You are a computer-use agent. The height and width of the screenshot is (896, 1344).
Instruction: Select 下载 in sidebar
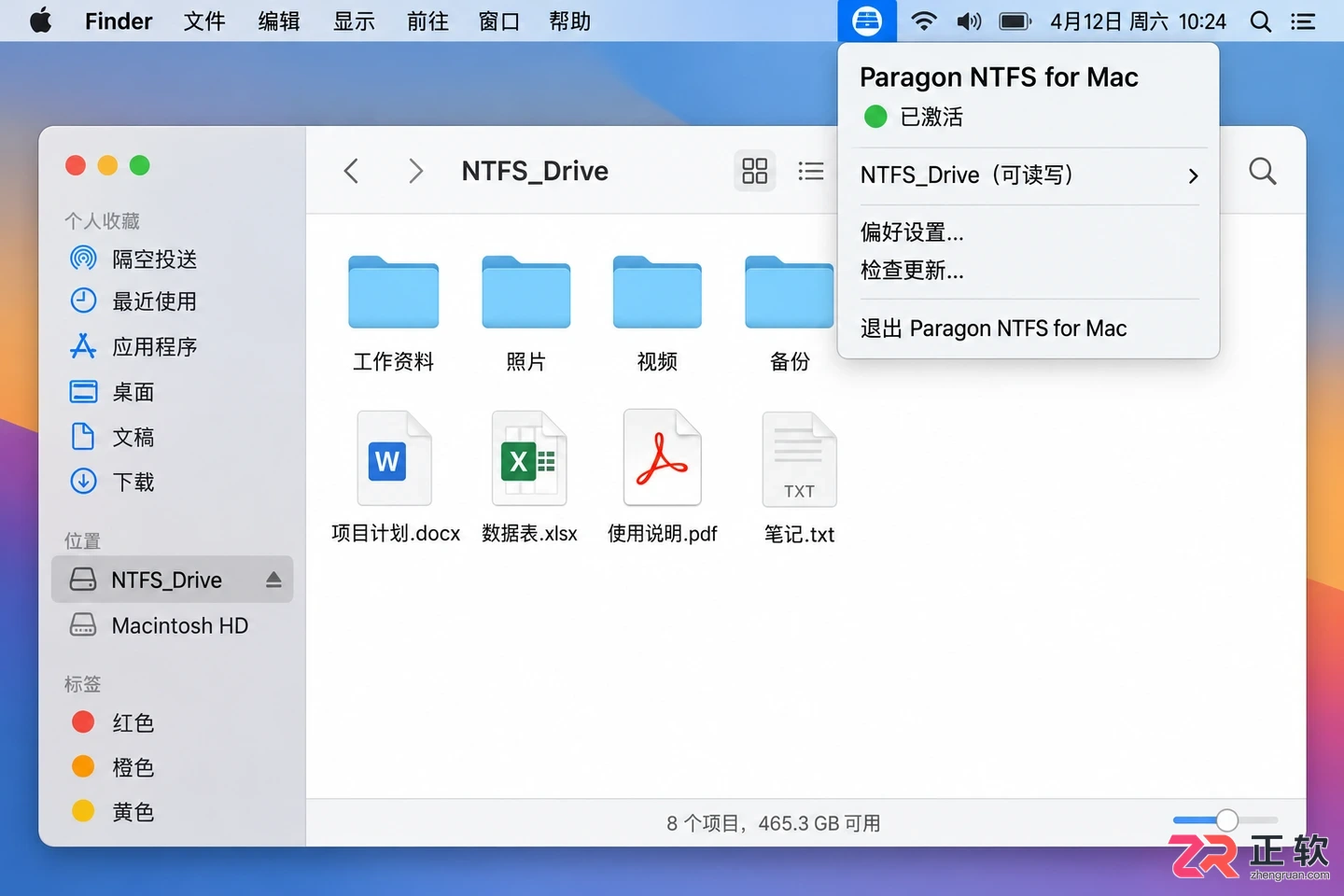pyautogui.click(x=112, y=482)
